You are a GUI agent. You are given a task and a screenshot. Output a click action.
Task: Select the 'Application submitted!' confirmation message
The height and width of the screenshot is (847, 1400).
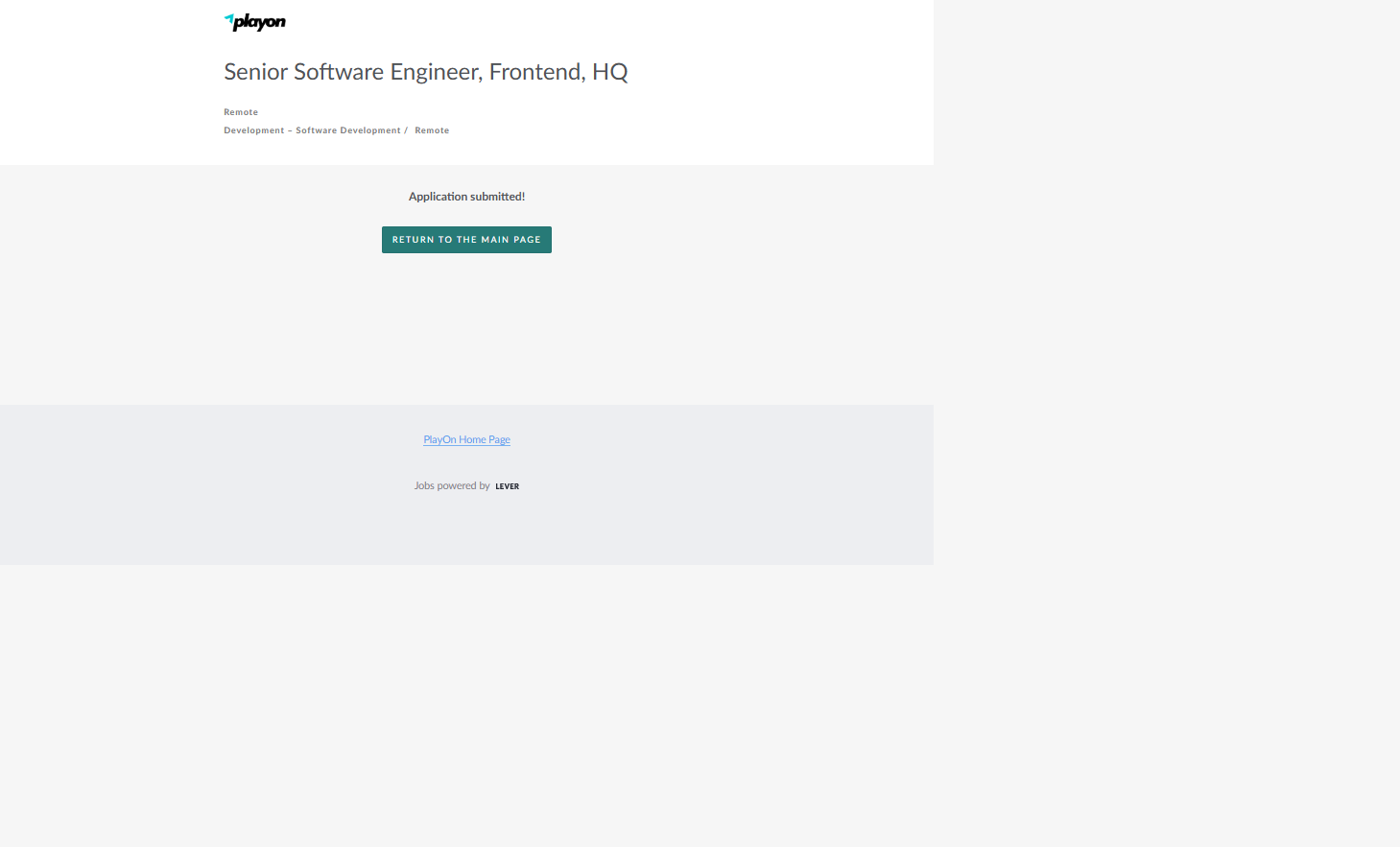[466, 197]
